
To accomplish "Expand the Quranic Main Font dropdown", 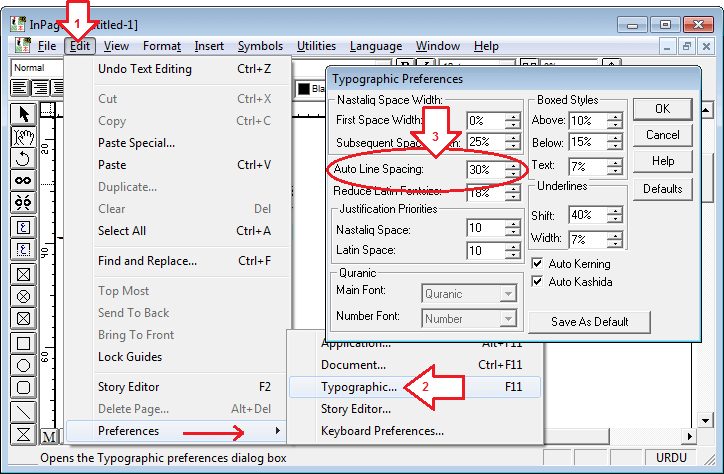I will point(508,293).
